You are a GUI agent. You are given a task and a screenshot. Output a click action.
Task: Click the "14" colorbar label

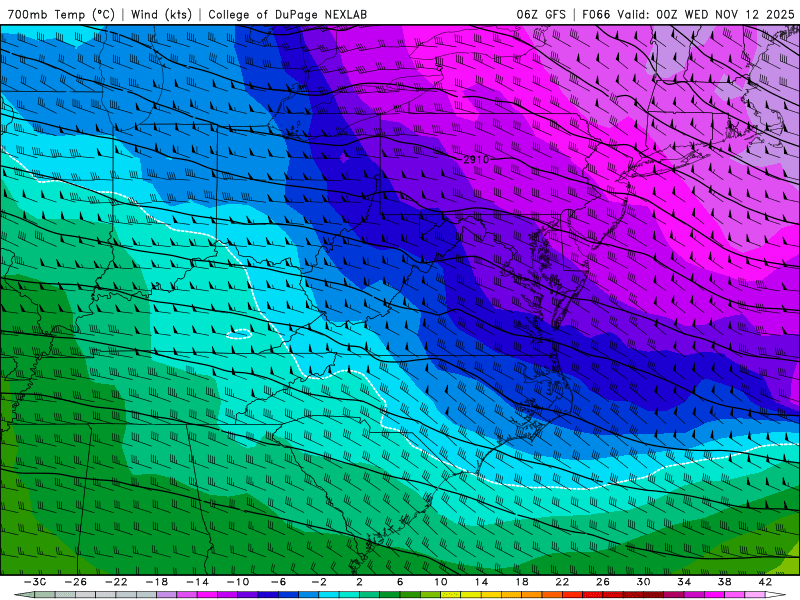pyautogui.click(x=481, y=582)
